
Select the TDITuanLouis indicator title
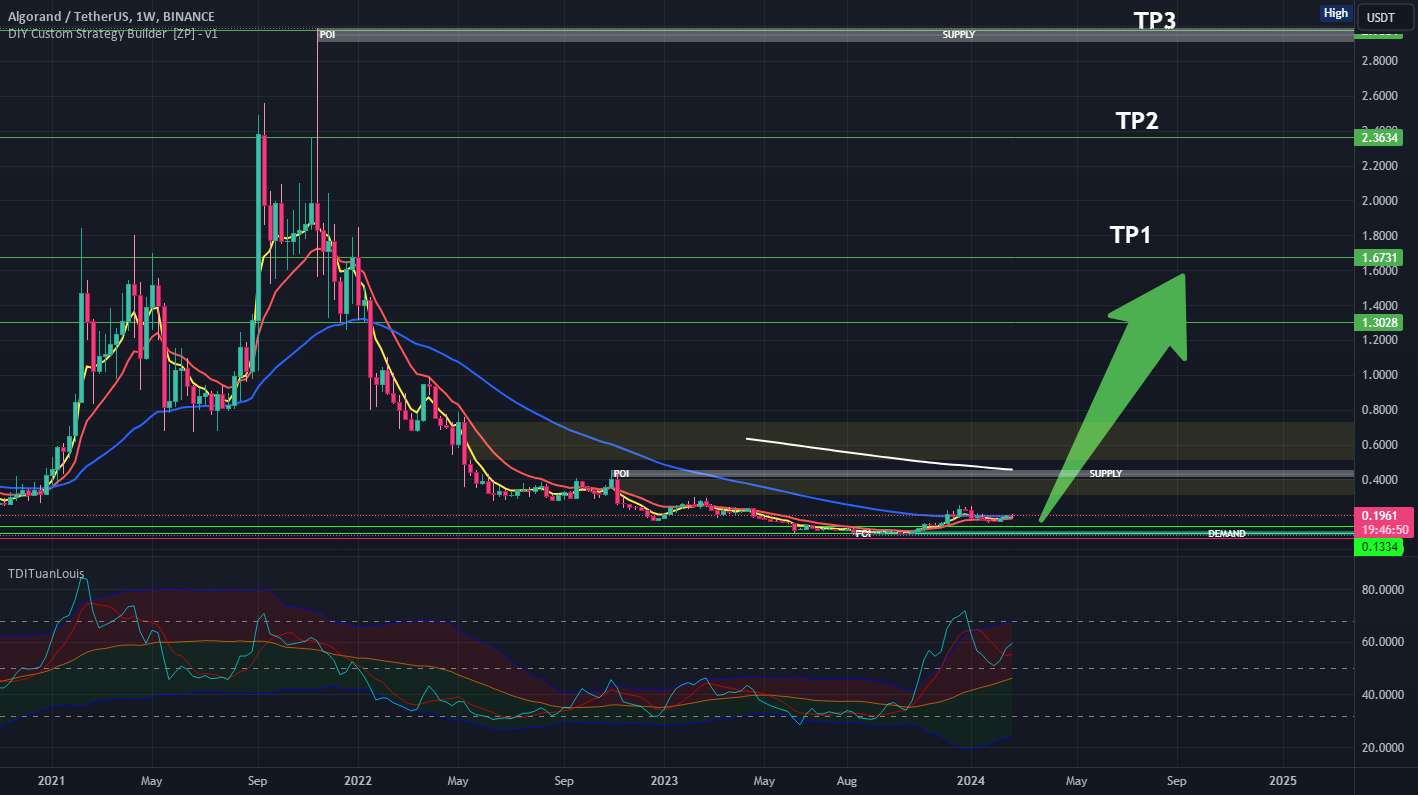pos(47,574)
